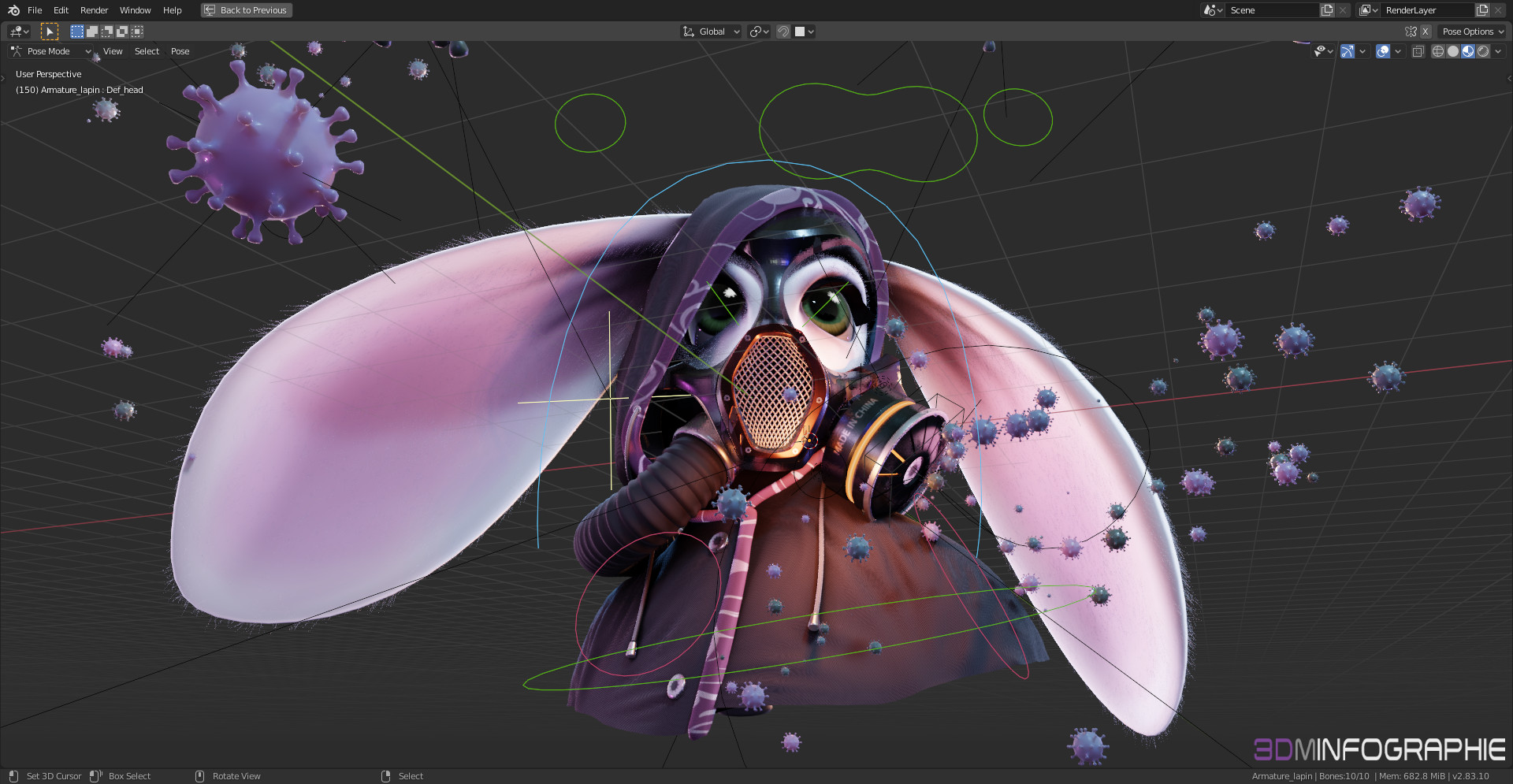1513x784 pixels.
Task: Click 'Mem: 682.8 MiB' status text
Action: click(1412, 776)
